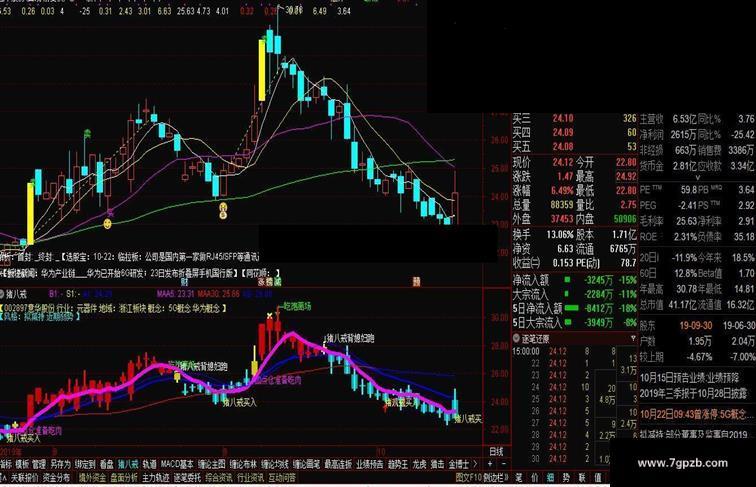
Task: Click the 大宗流入 capital flow row
Action: 575,294
